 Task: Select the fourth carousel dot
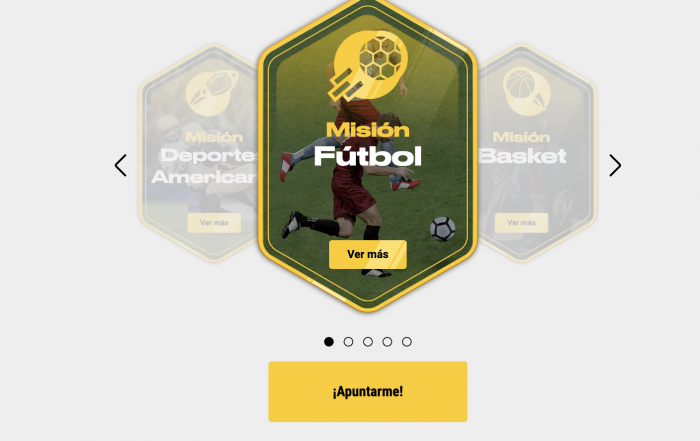pos(387,342)
